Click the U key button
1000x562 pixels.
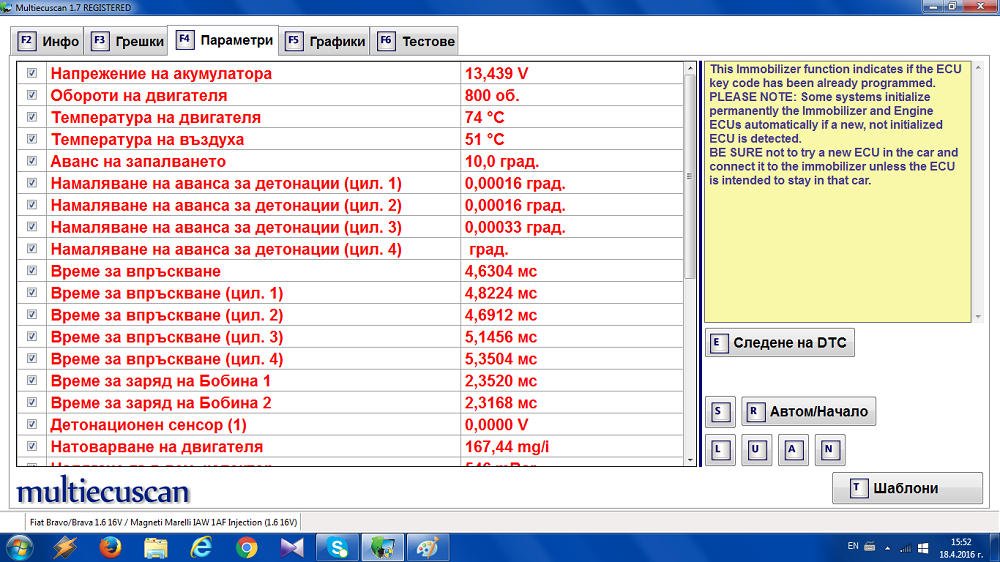pos(755,450)
